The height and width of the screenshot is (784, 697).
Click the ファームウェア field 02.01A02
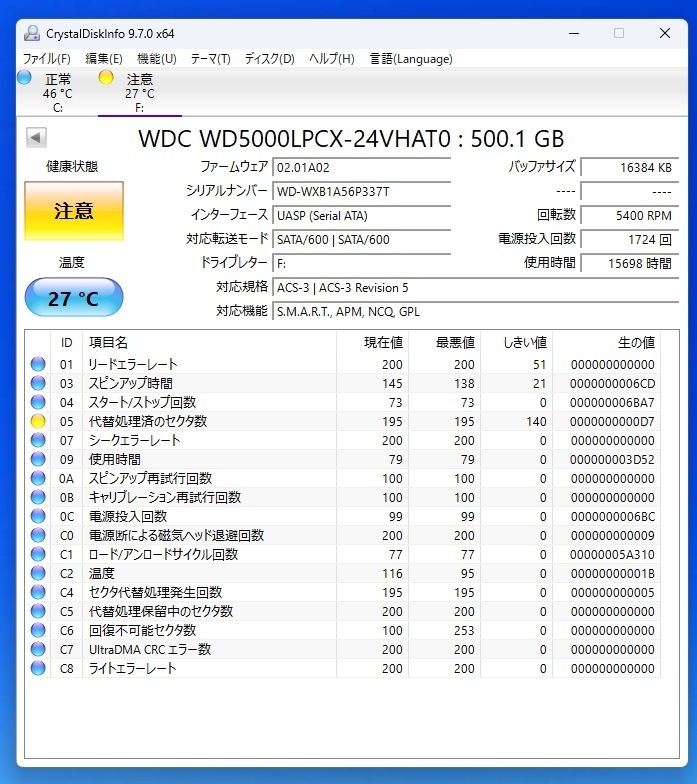tap(362, 168)
